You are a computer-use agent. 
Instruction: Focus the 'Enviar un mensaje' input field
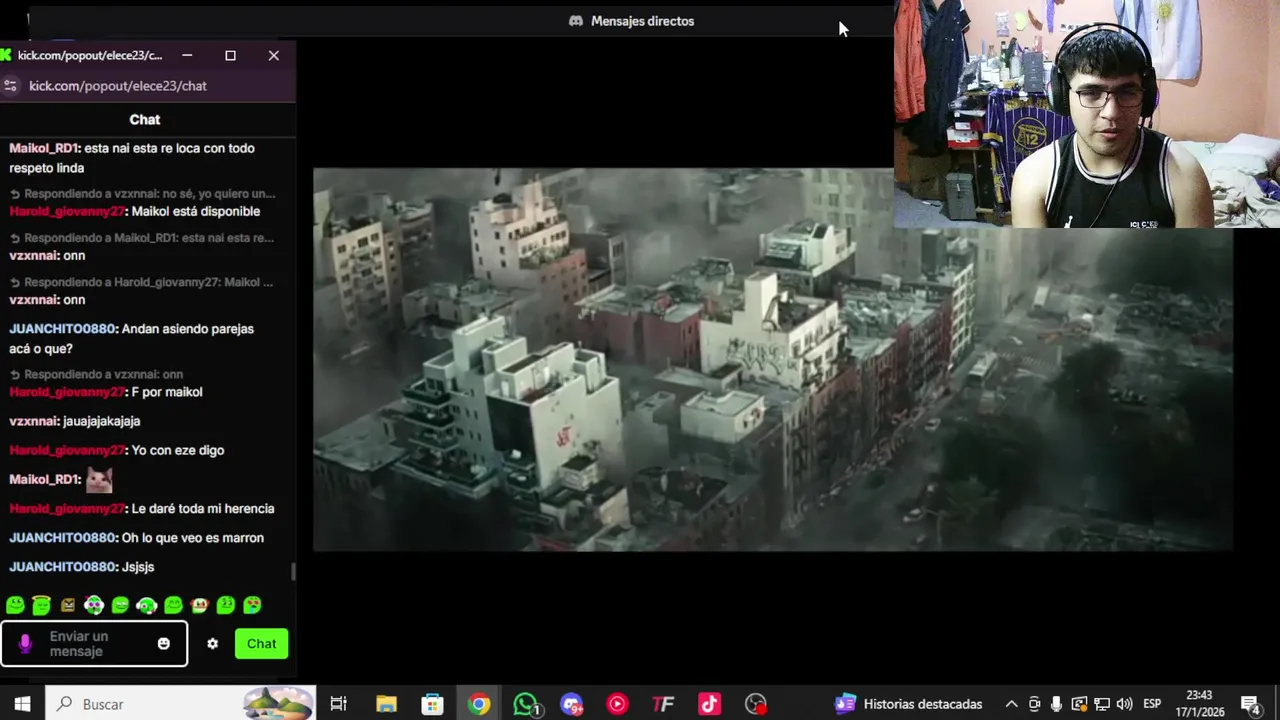pos(94,644)
